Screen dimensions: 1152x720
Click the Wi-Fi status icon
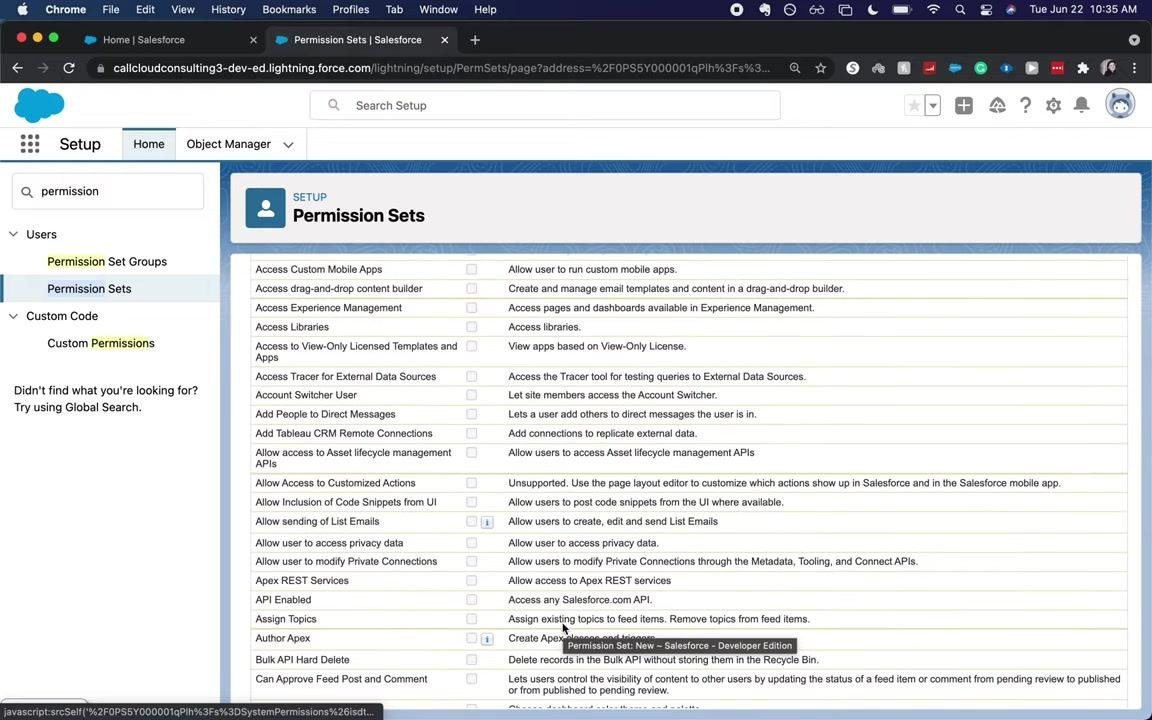point(933,10)
